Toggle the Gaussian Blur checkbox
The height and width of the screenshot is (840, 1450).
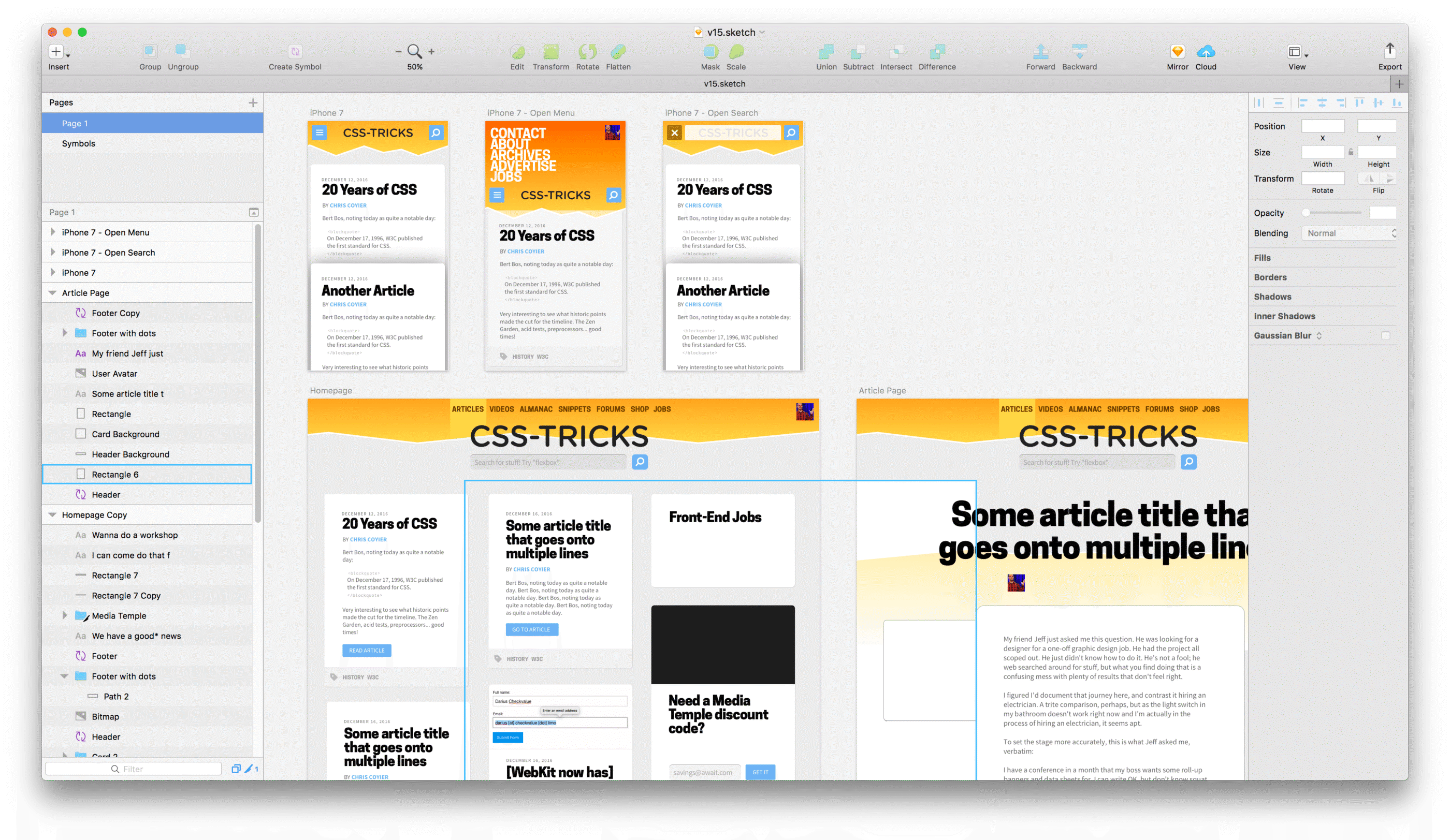tap(1385, 336)
